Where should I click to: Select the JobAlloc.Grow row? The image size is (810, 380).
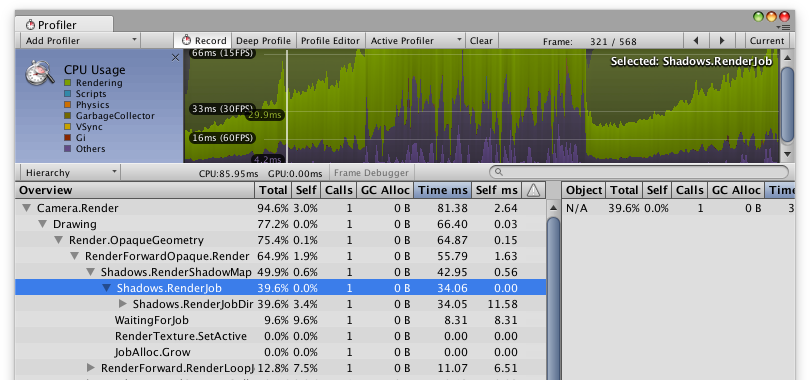coord(281,352)
